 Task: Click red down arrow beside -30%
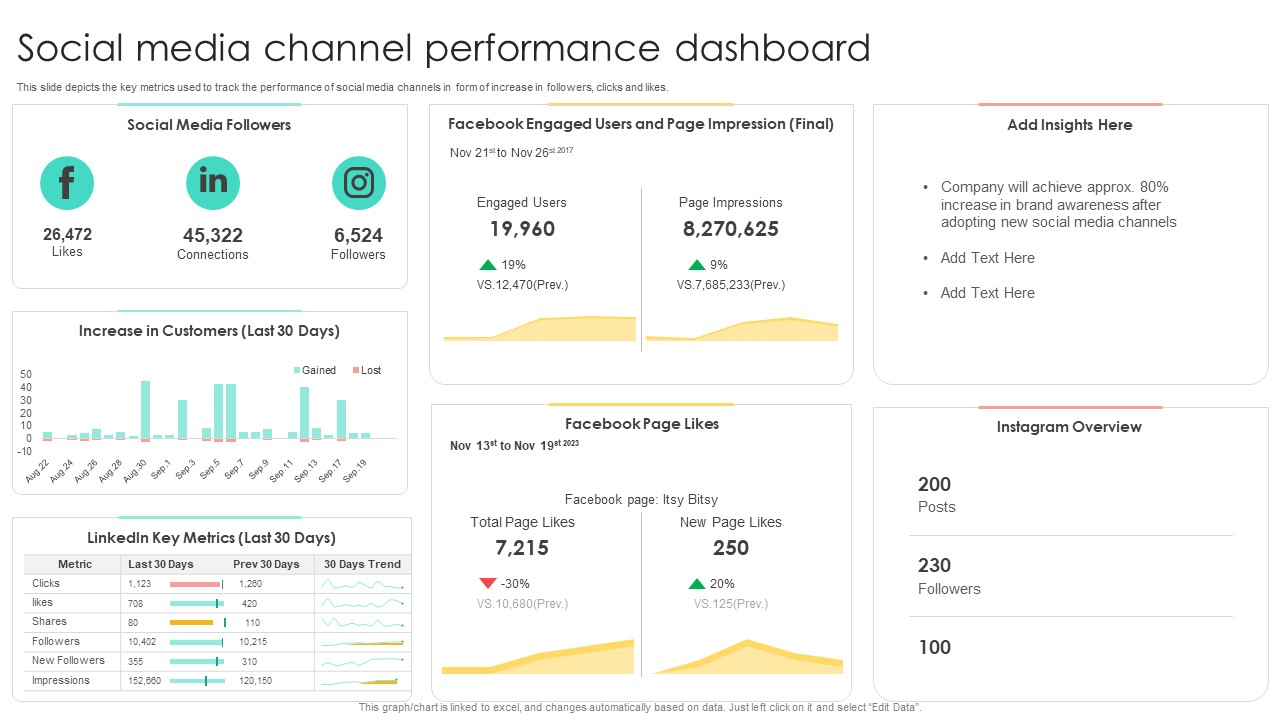[488, 583]
